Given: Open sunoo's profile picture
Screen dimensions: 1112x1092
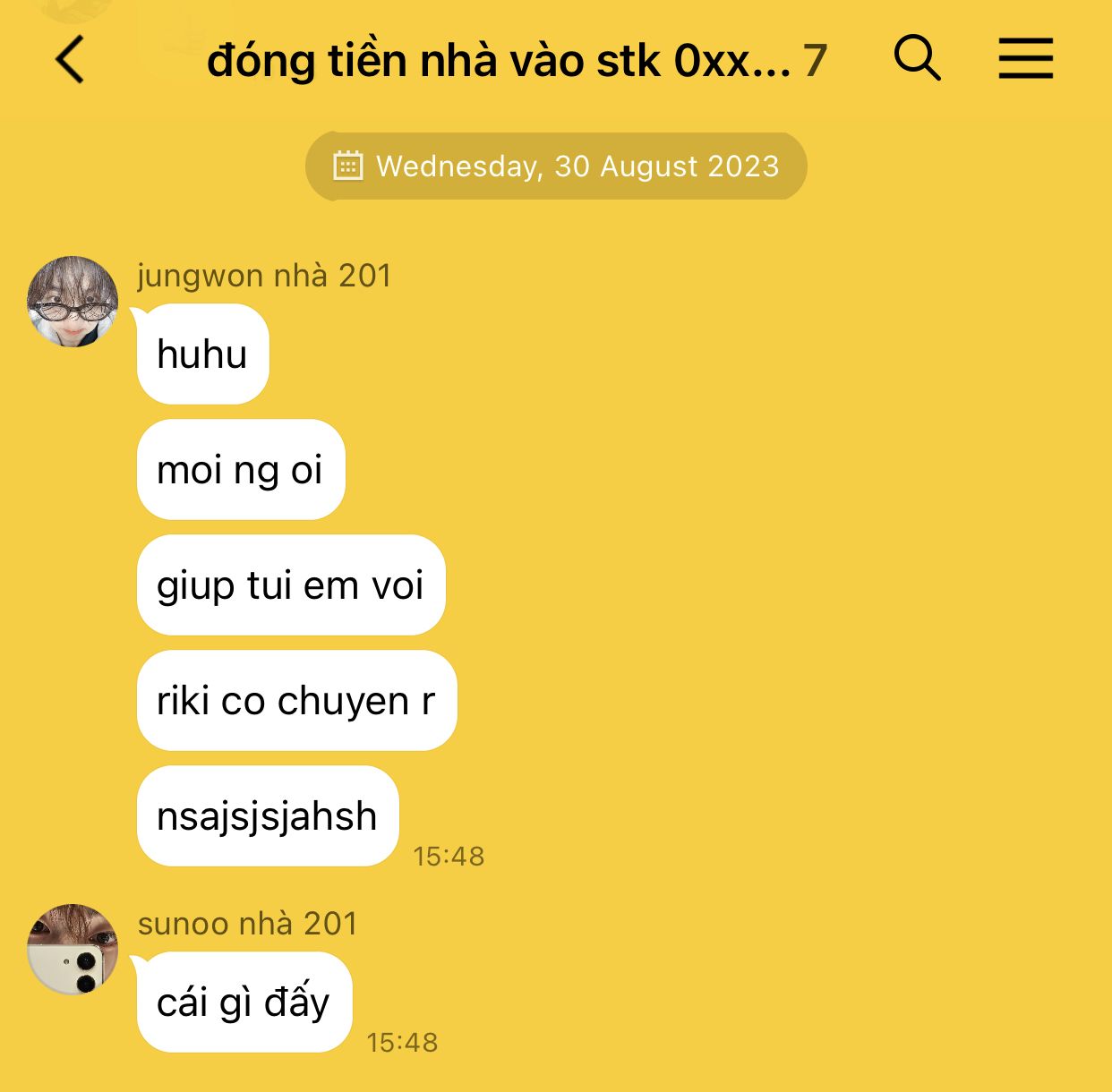Looking at the screenshot, I should (x=73, y=949).
